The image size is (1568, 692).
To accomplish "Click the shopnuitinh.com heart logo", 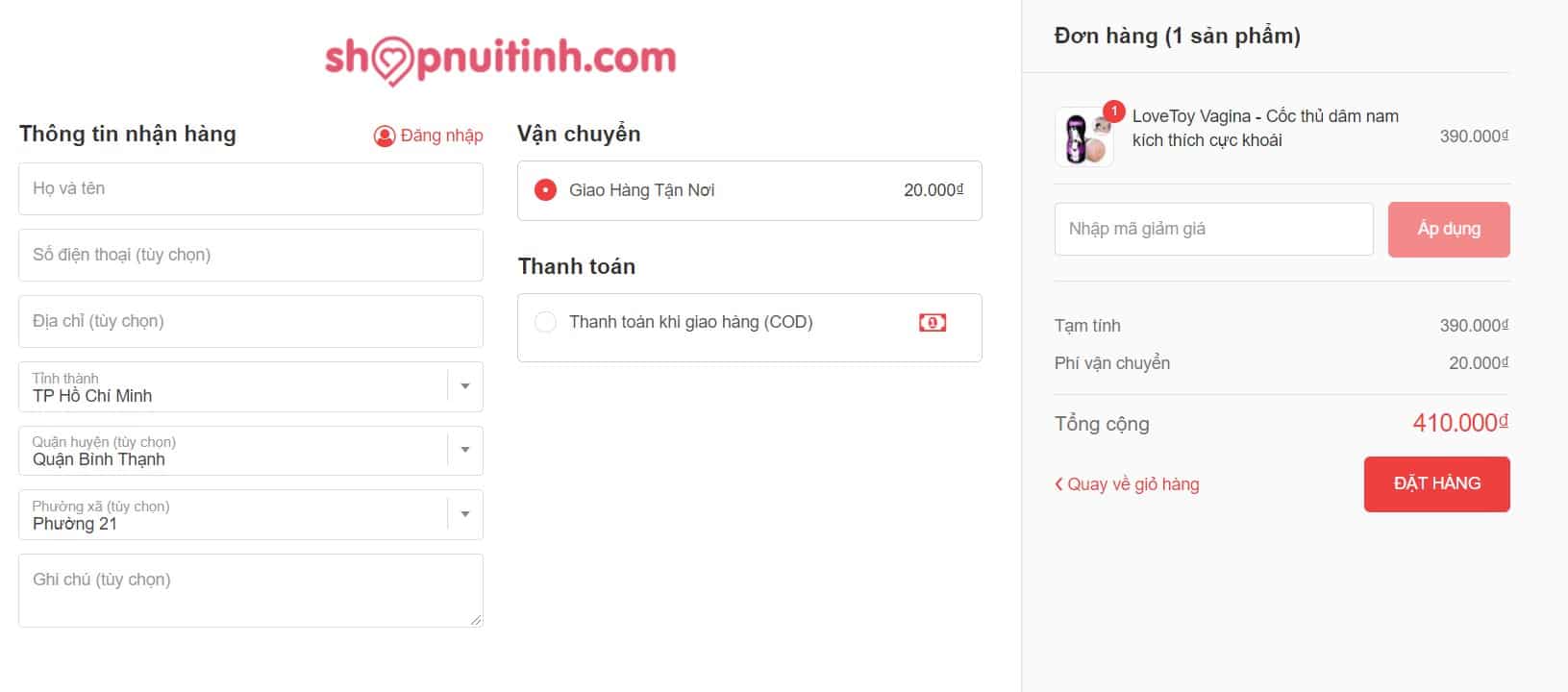I will click(x=392, y=58).
